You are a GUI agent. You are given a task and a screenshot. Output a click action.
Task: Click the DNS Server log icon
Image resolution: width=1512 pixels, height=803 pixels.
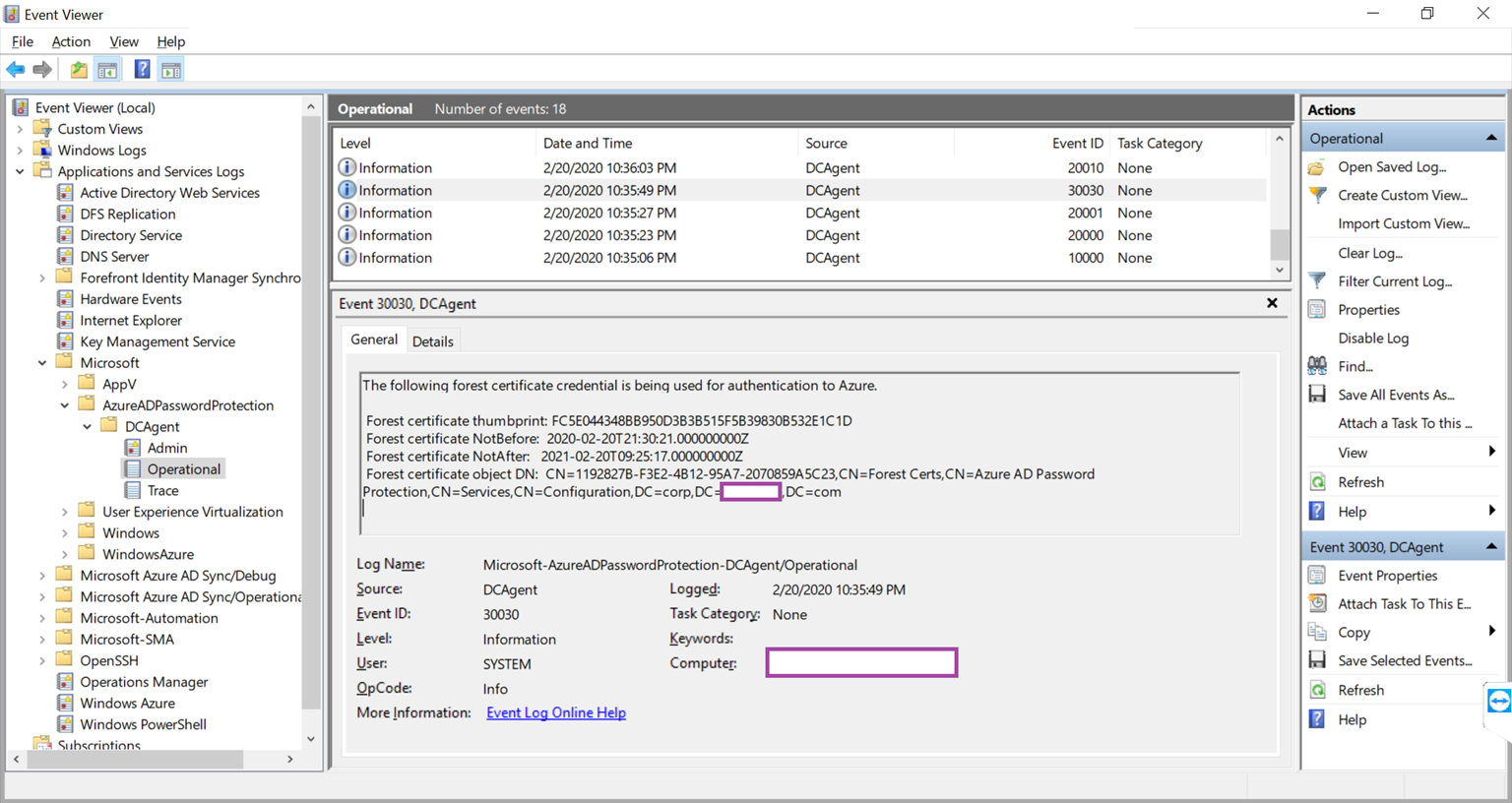click(x=65, y=257)
